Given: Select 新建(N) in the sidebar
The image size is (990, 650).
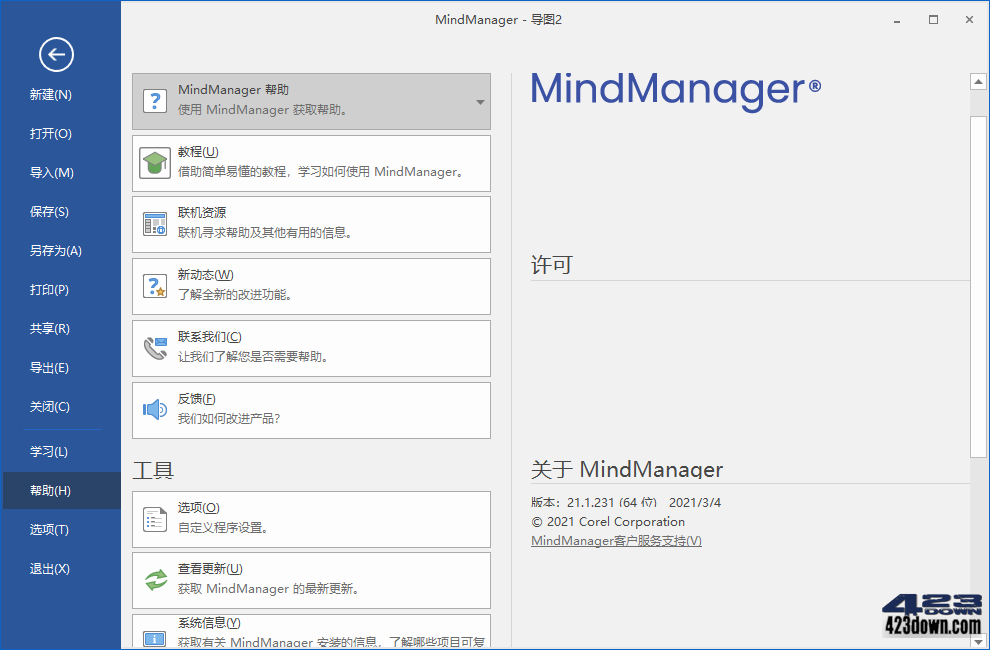Looking at the screenshot, I should pyautogui.click(x=47, y=94).
